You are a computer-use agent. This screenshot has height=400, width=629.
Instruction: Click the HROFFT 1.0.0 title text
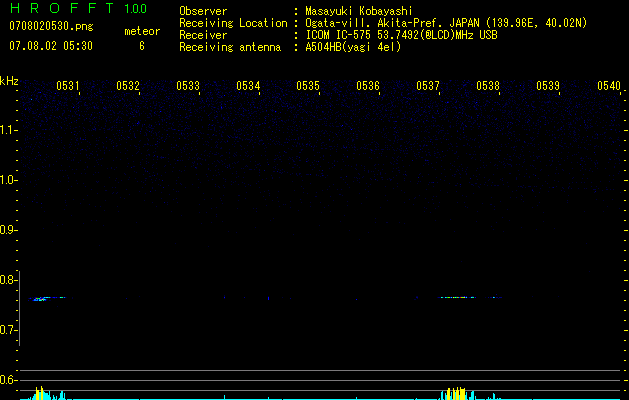(x=78, y=8)
